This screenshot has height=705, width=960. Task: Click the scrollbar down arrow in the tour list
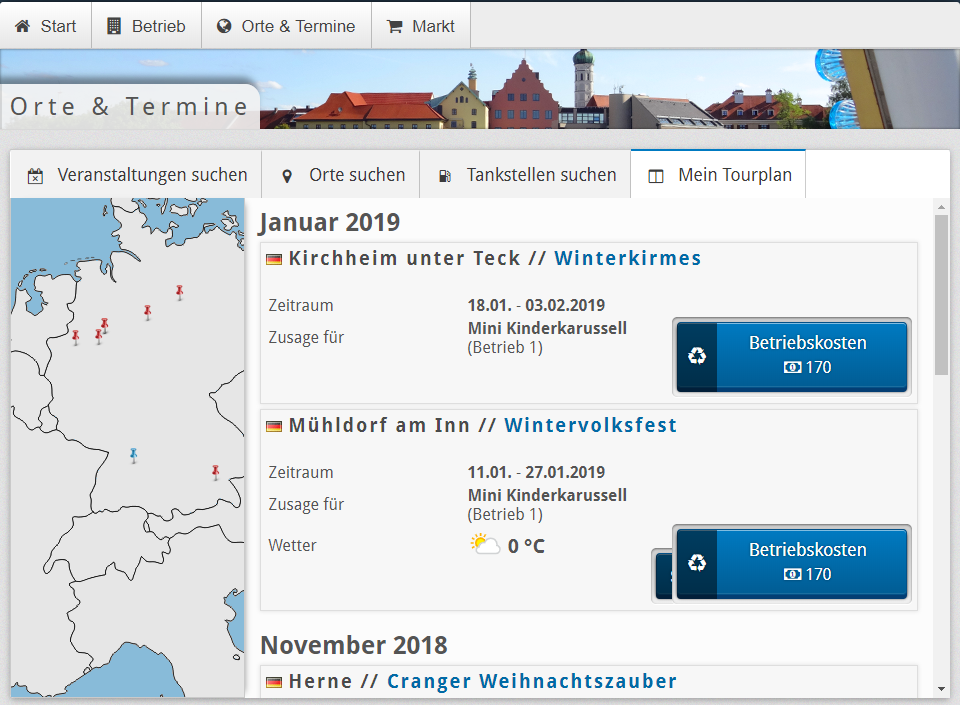coord(941,689)
